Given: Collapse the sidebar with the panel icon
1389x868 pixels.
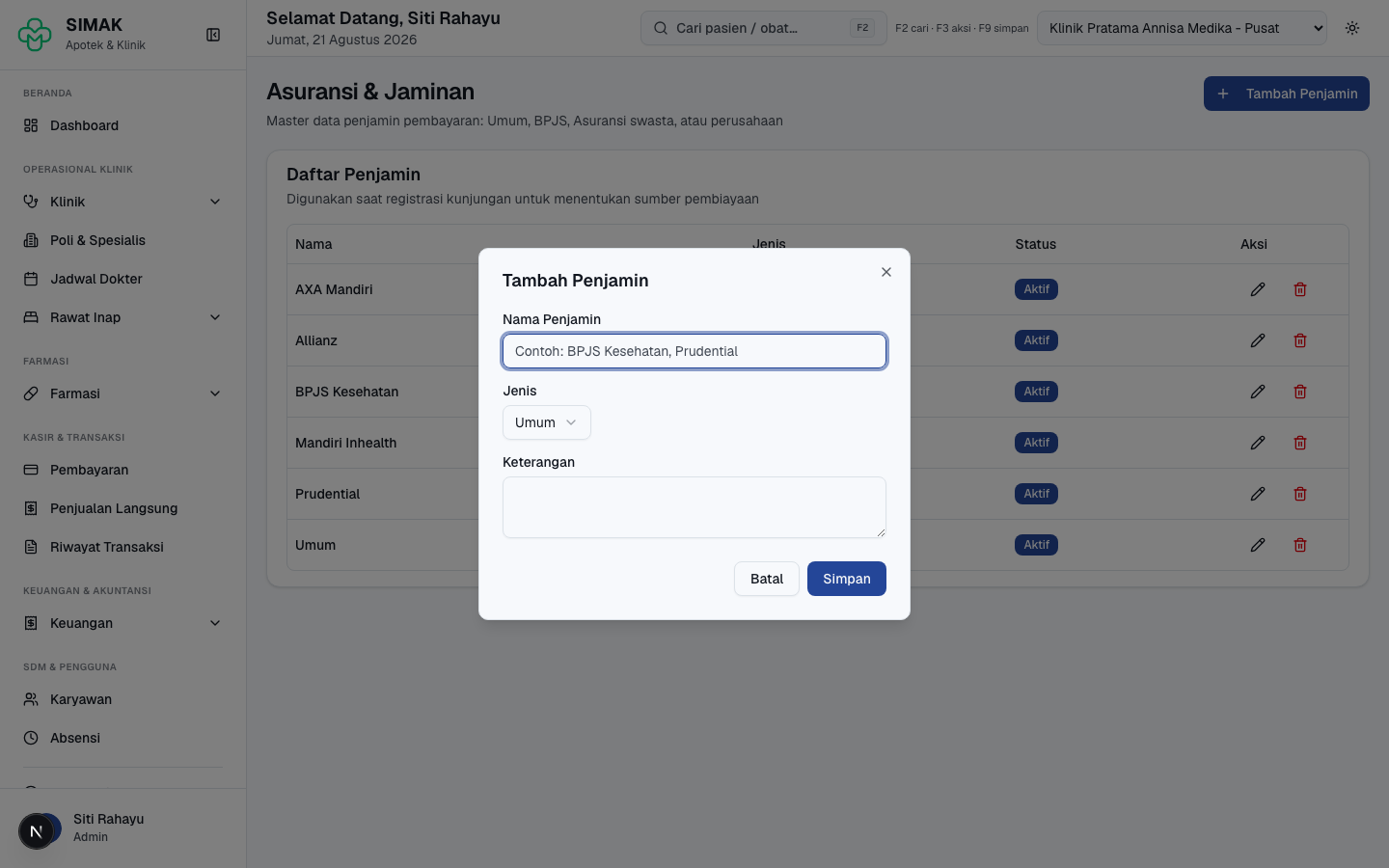Looking at the screenshot, I should coord(213,35).
